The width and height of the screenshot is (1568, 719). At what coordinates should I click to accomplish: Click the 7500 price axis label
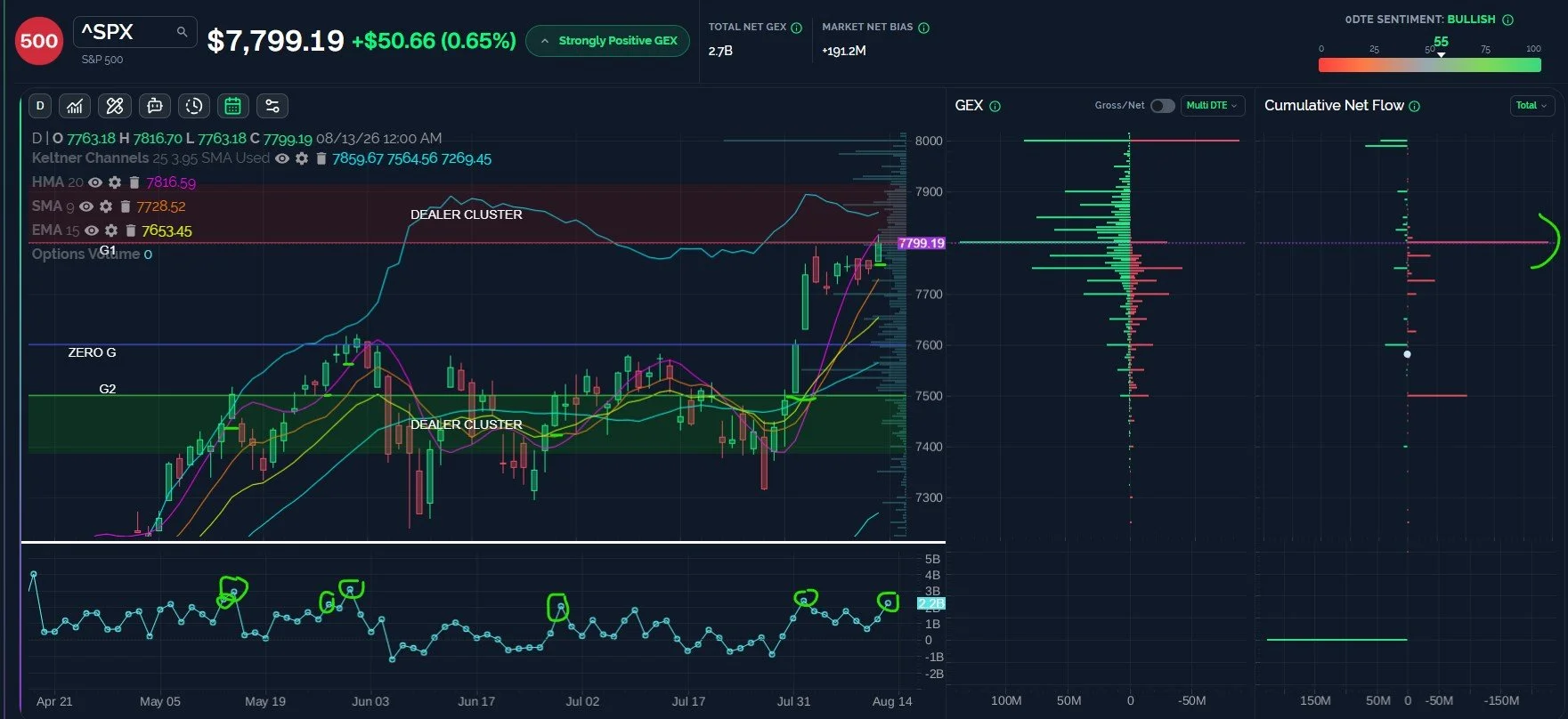pos(929,396)
